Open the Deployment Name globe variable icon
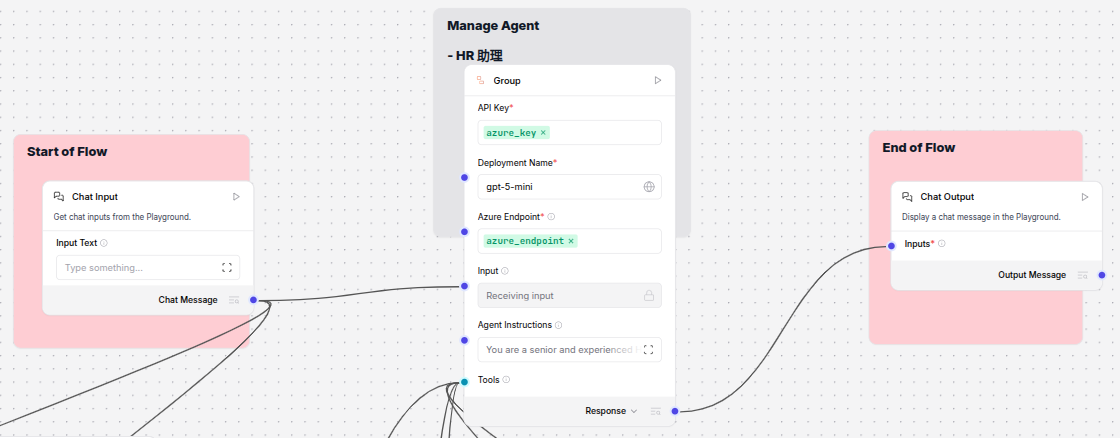Viewport: 1120px width, 438px height. pos(649,186)
